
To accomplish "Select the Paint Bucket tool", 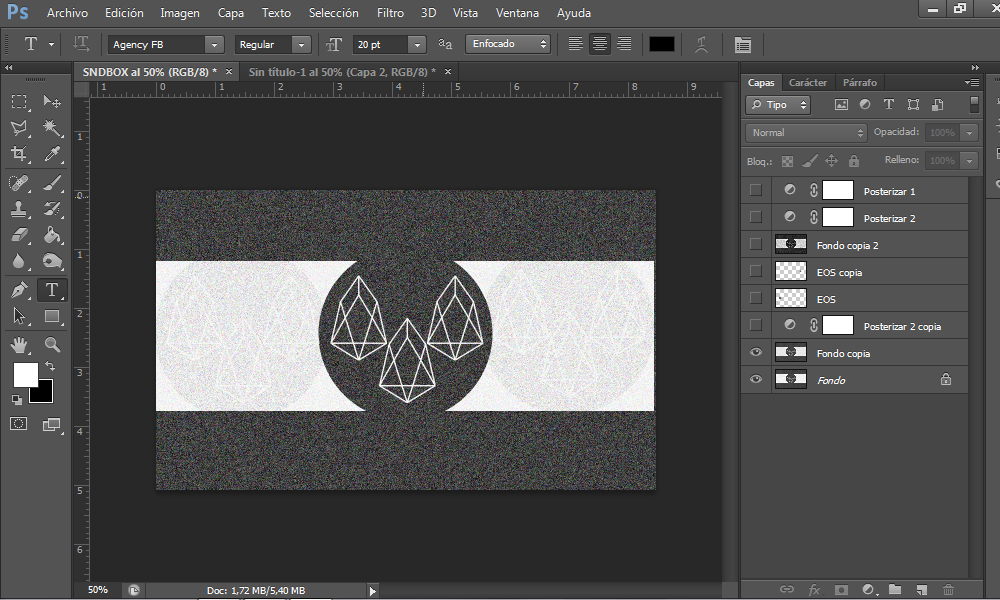I will pyautogui.click(x=52, y=235).
